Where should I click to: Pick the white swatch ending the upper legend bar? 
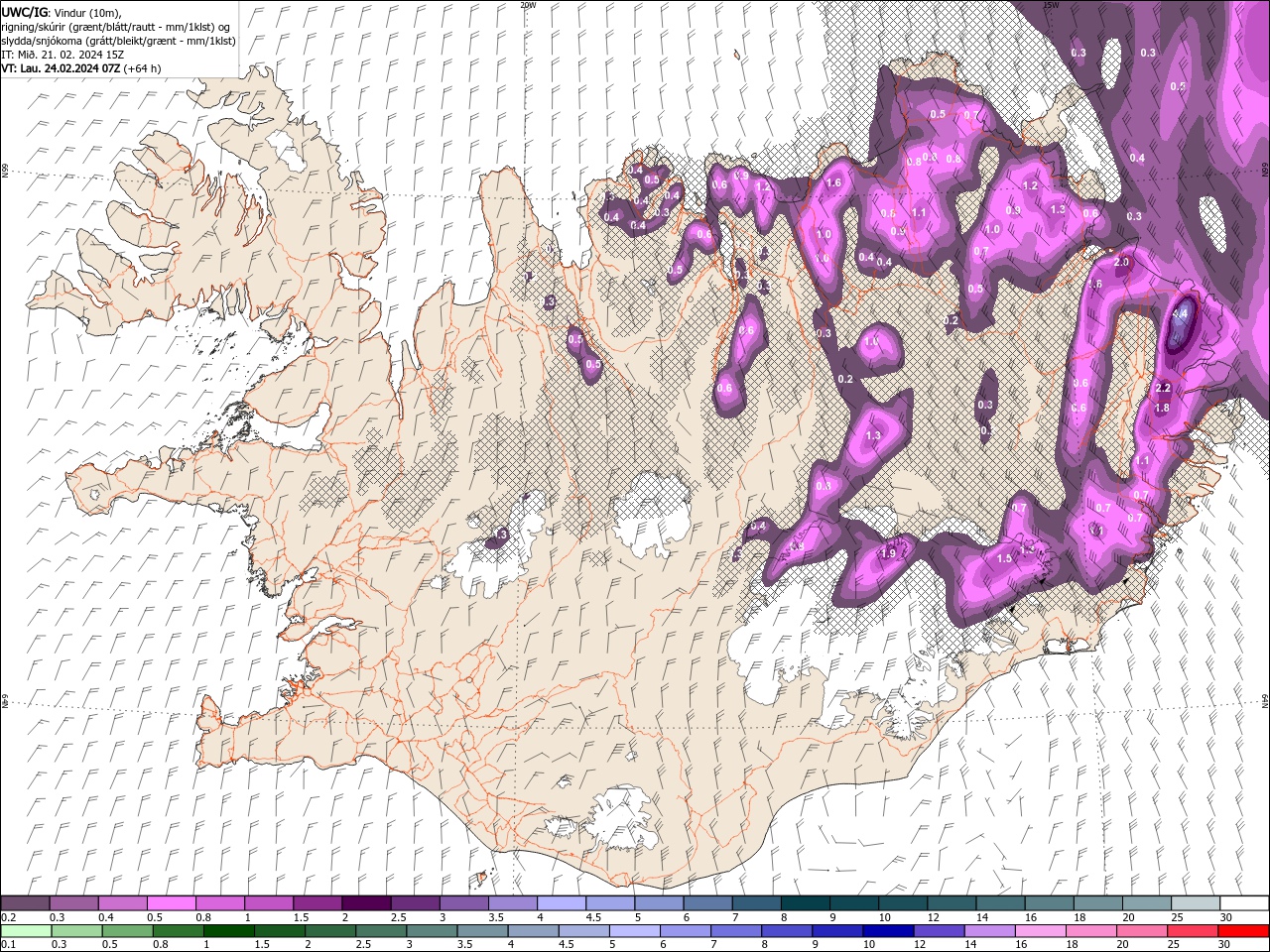click(x=1244, y=903)
